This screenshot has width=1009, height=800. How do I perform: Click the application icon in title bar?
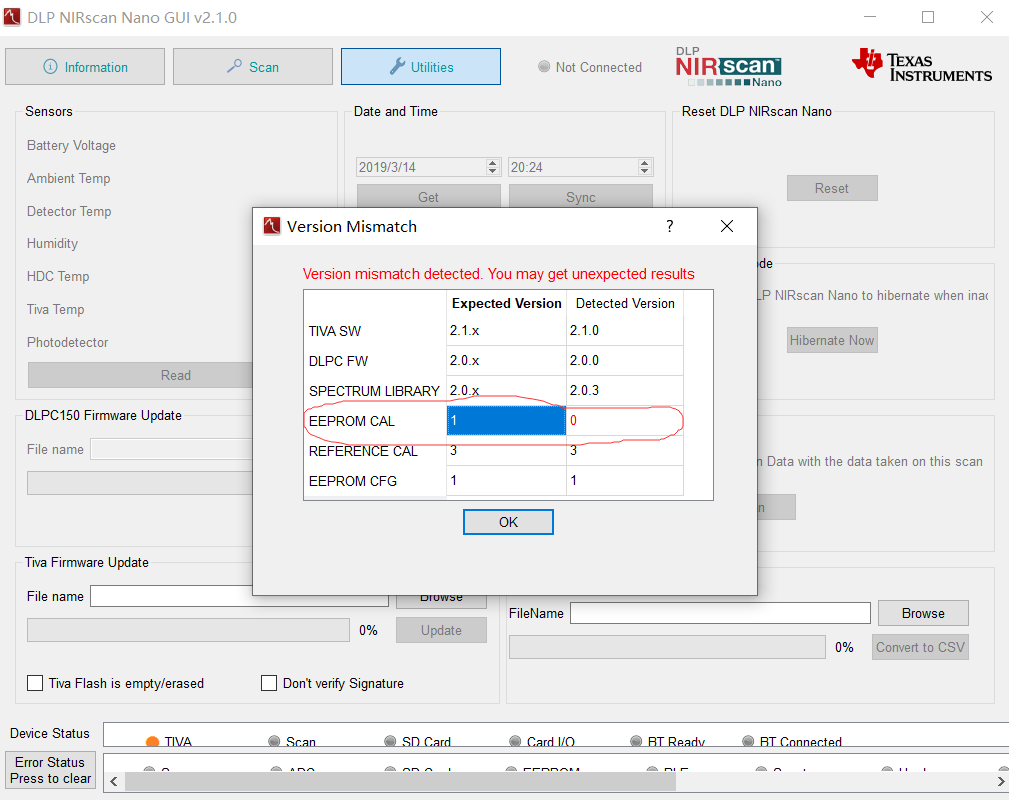(12, 17)
